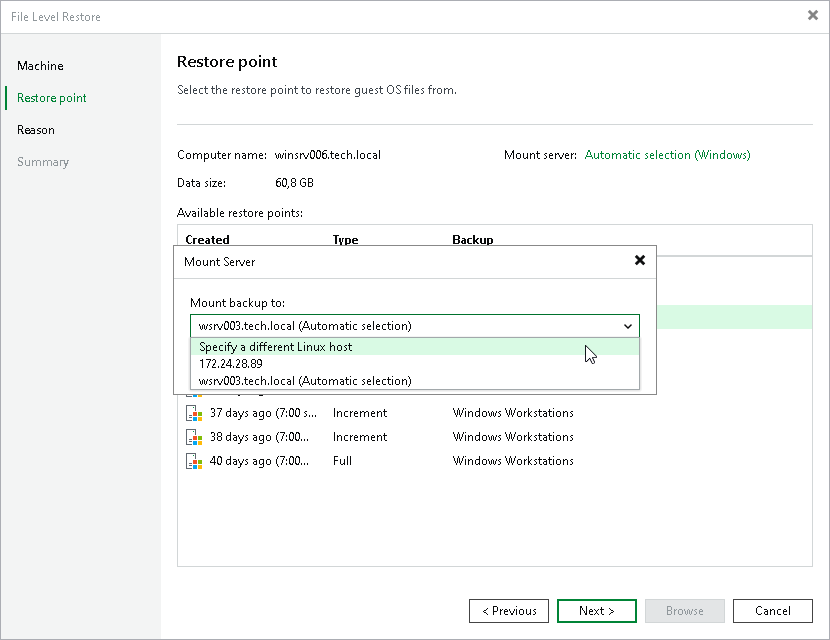Screen dimensions: 830x640
Task: Click Increment type in 37 days row
Action: [359, 413]
